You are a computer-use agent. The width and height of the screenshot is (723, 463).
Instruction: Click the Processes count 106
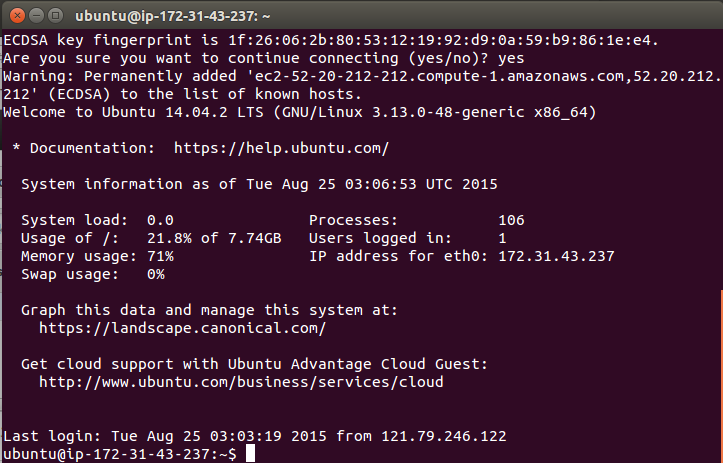[511, 220]
